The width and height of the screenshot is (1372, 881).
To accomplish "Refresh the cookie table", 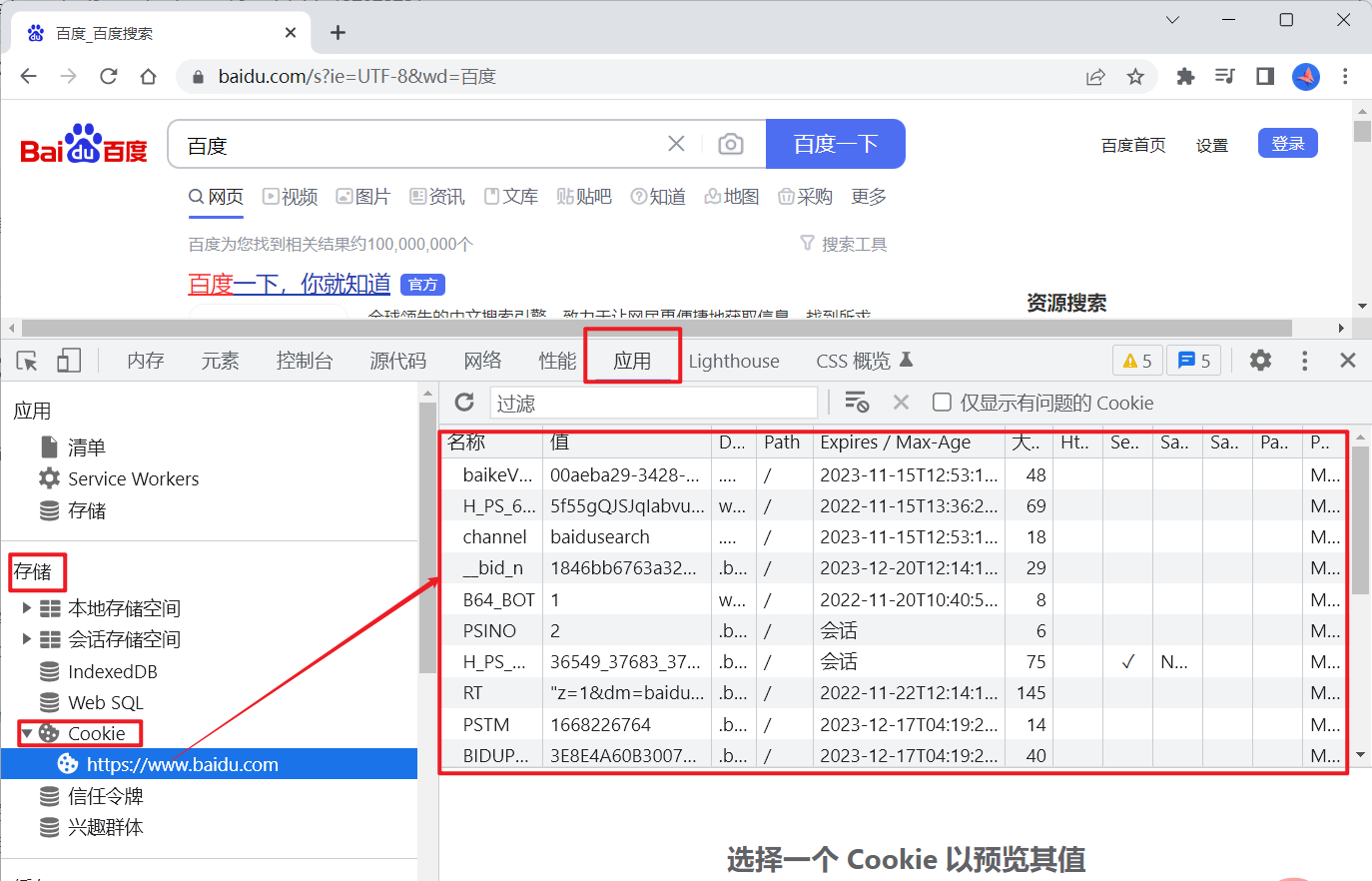I will pos(464,403).
